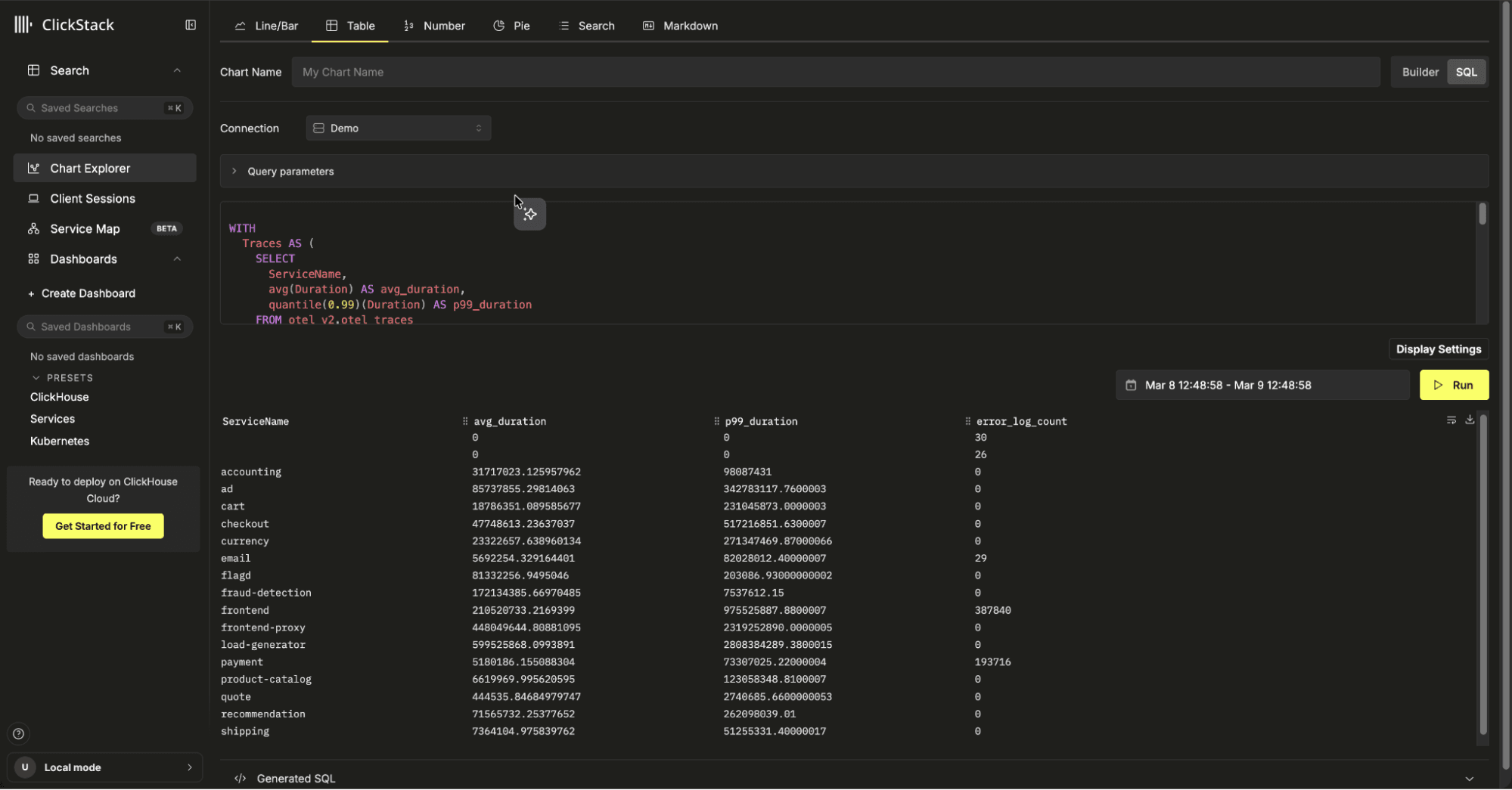The image size is (1512, 790).
Task: Open the help question mark icon
Action: click(x=19, y=733)
